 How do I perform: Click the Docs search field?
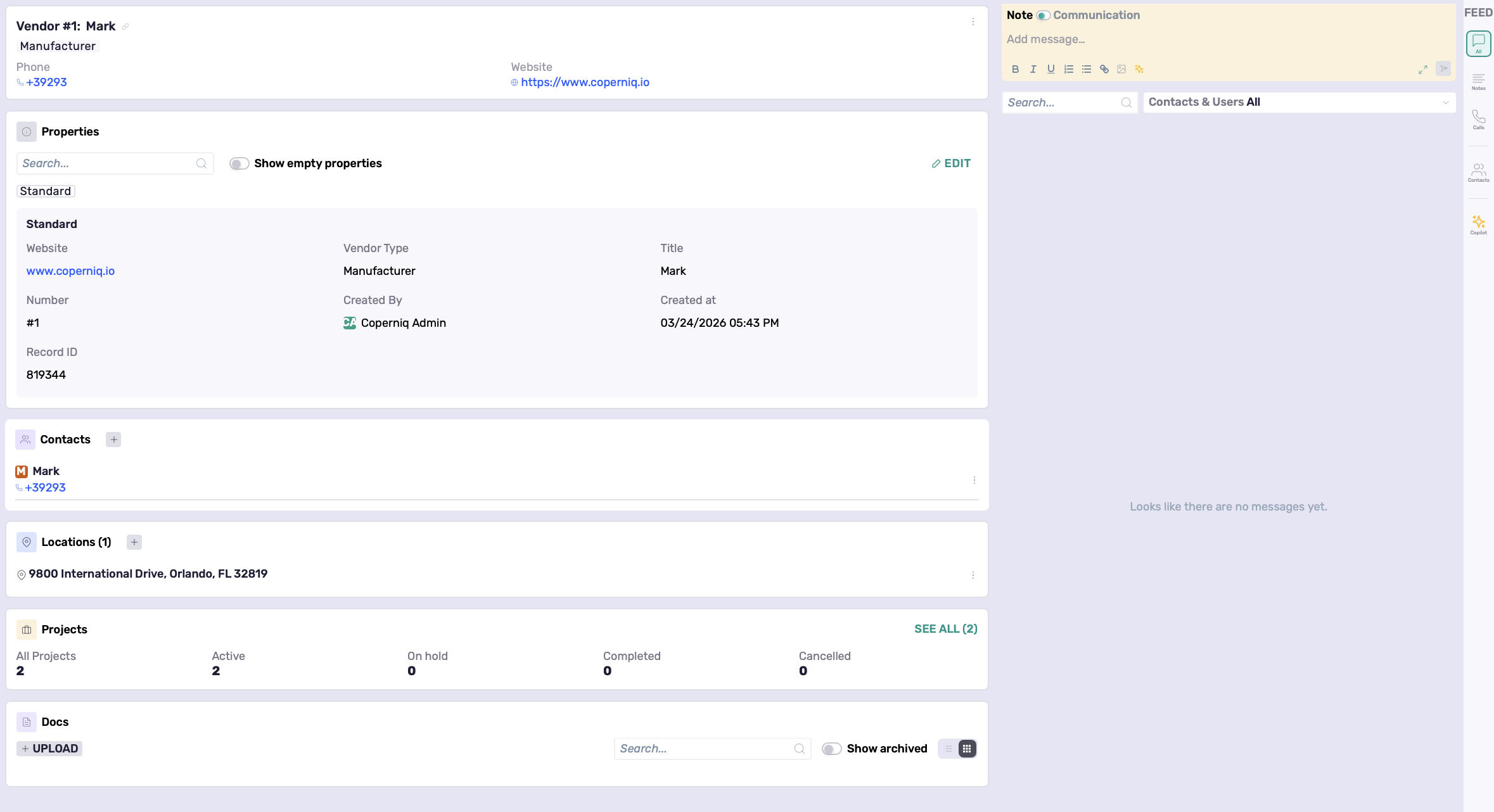pos(705,749)
